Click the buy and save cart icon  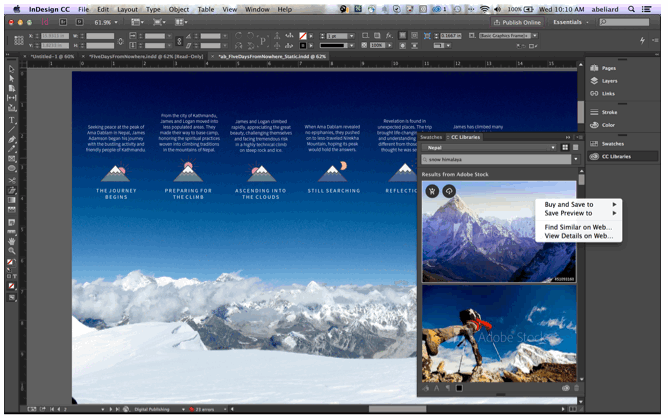pyautogui.click(x=432, y=191)
